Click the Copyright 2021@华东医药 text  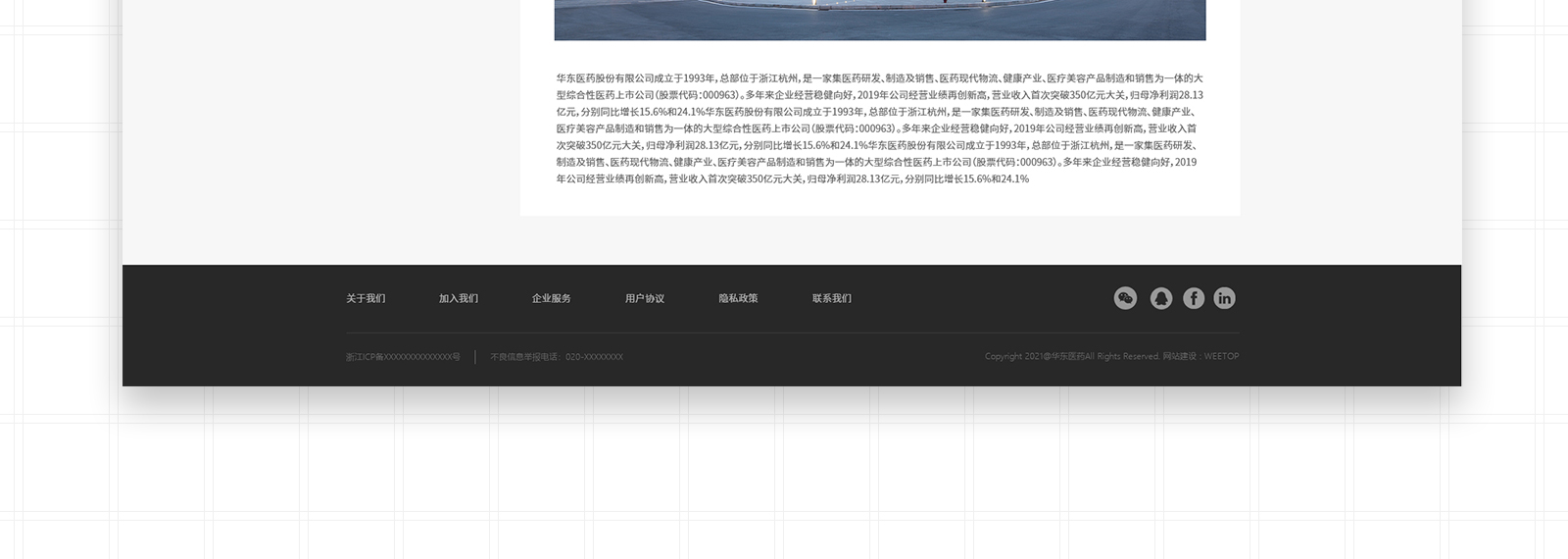[1034, 357]
